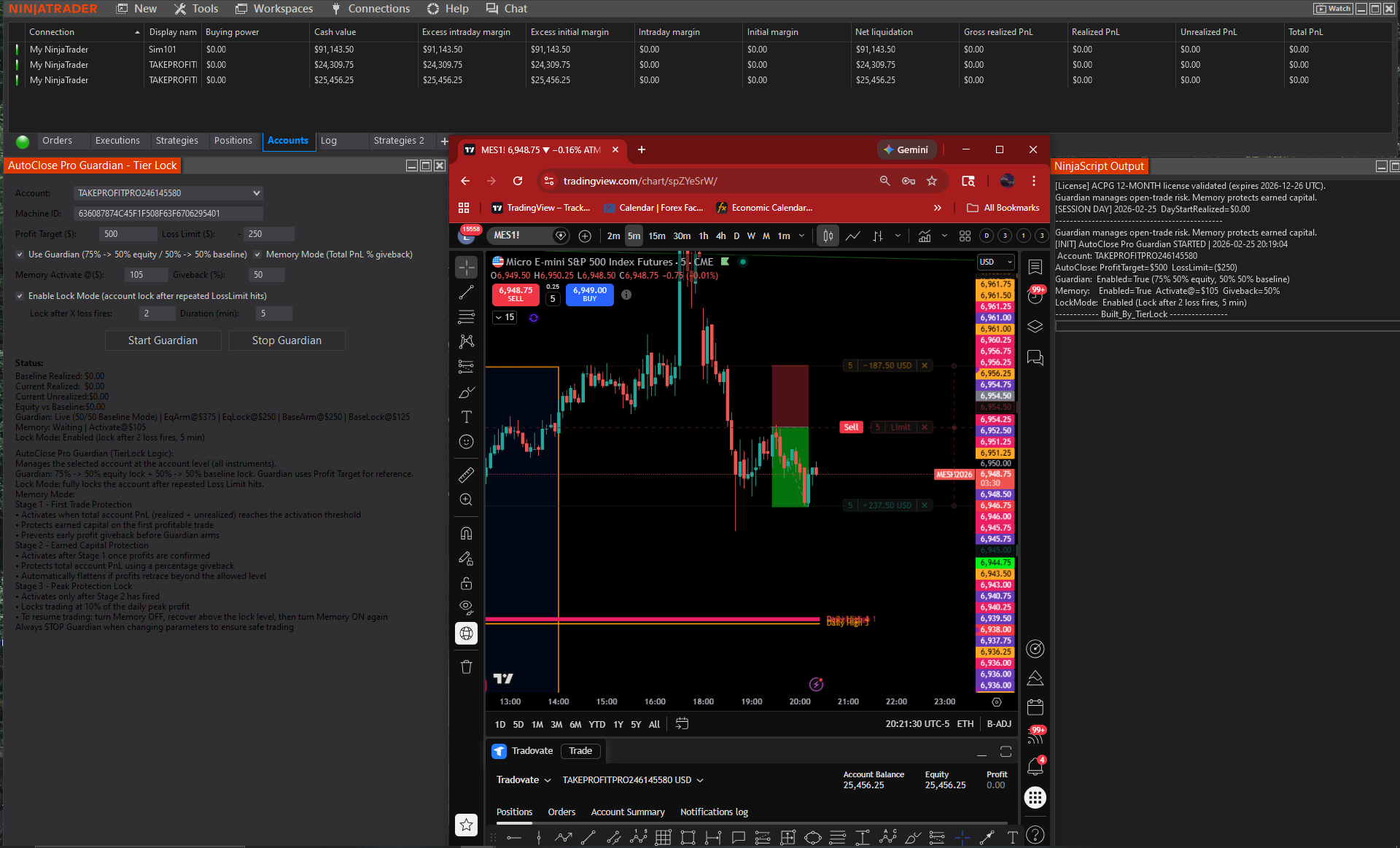The image size is (1400, 848).
Task: Click the Start Guardian button
Action: [163, 340]
